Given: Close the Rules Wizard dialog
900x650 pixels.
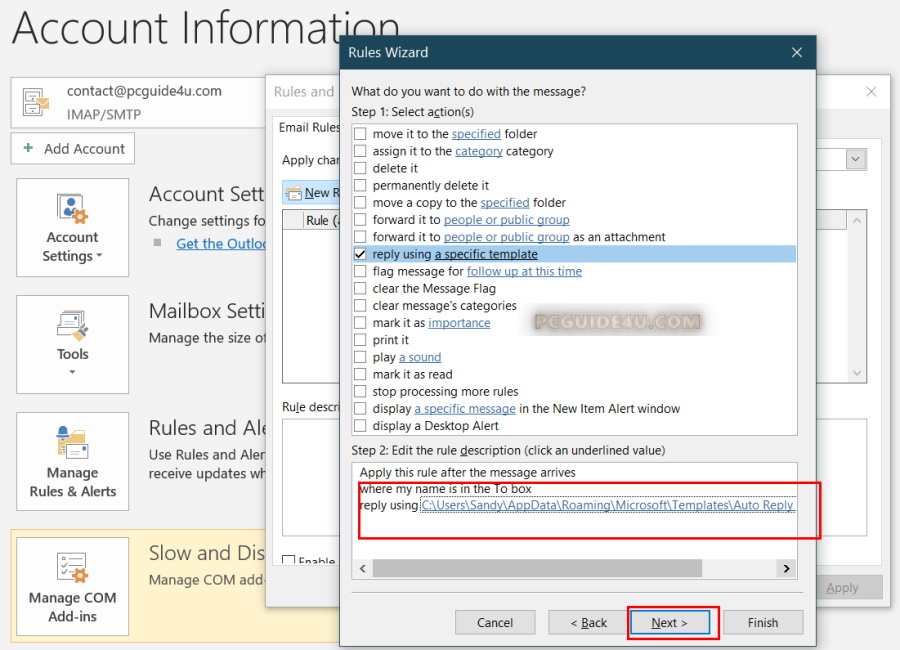Looking at the screenshot, I should (796, 52).
